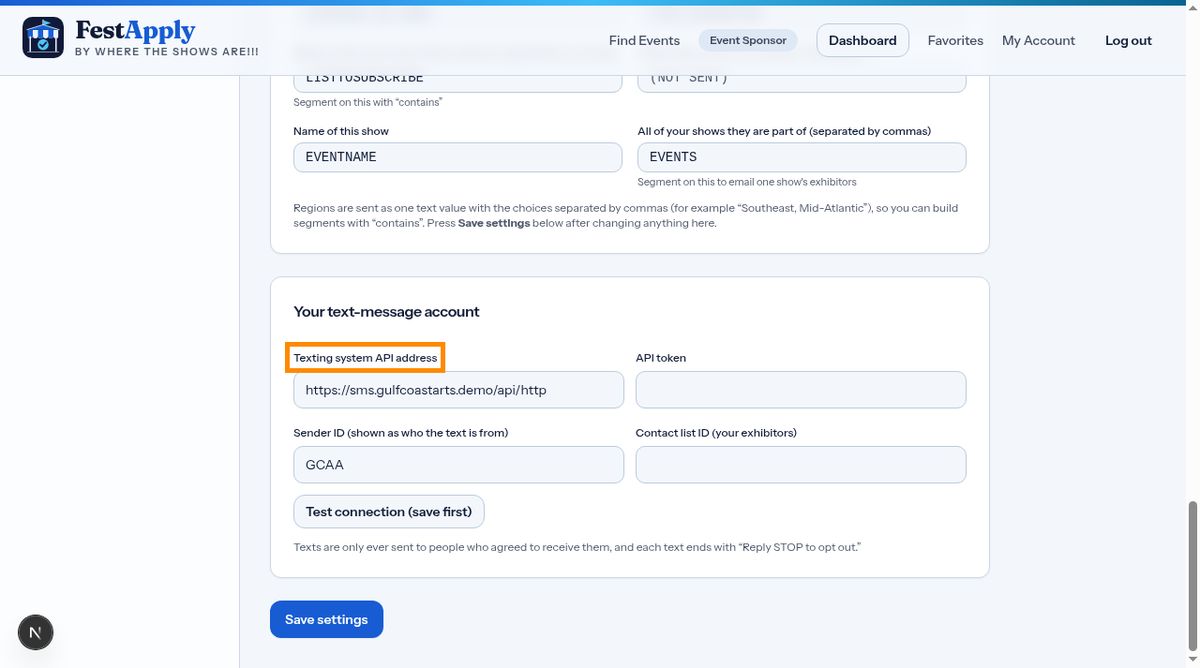1200x668 pixels.
Task: Open the Event Sponsor pill in the header
Action: pyautogui.click(x=748, y=41)
